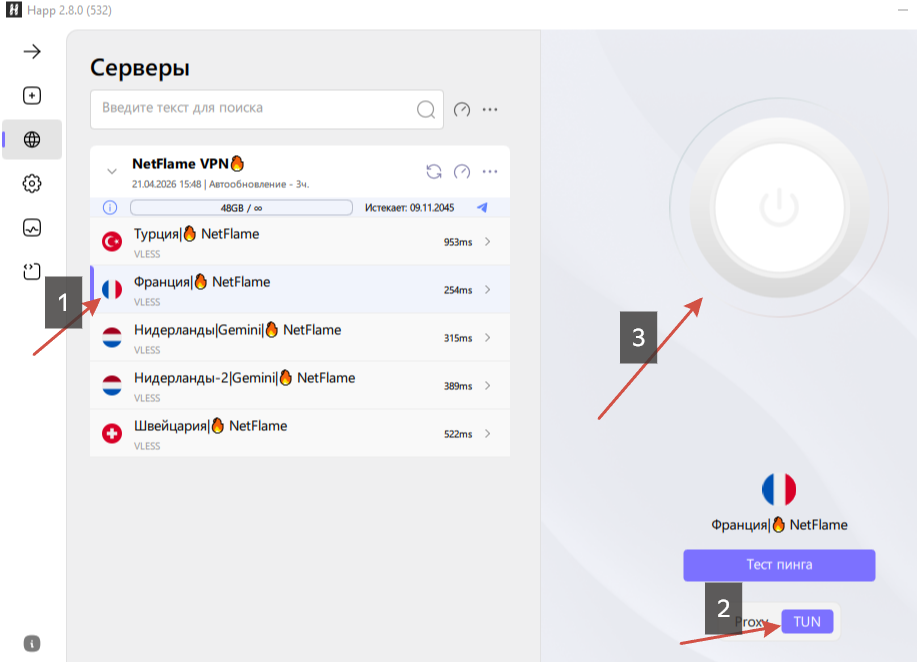The image size is (917, 662).
Task: Open the Telegram paper plane icon
Action: [482, 208]
